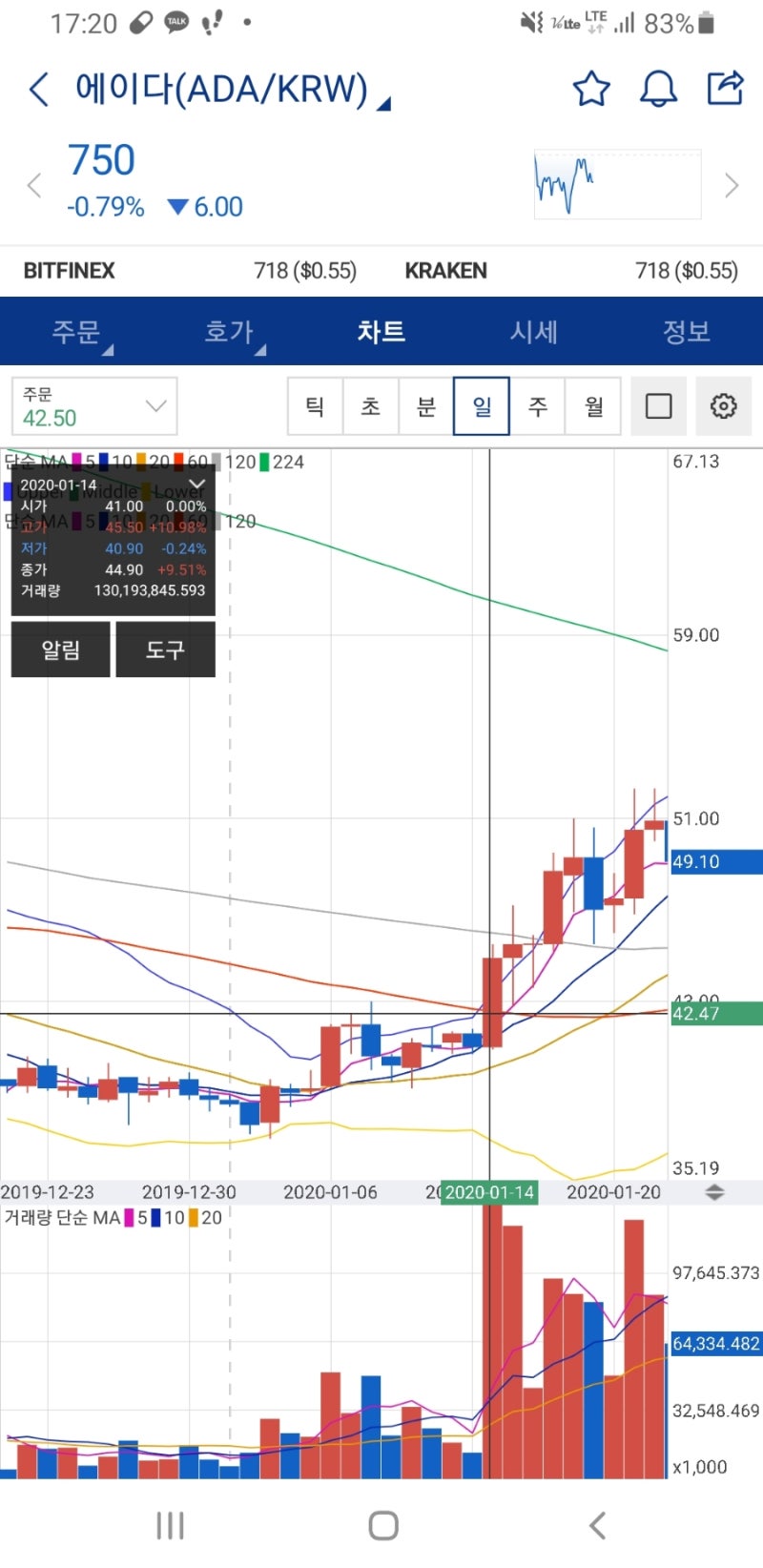Tap Android home button
The image size is (763, 1568).
click(x=383, y=1525)
